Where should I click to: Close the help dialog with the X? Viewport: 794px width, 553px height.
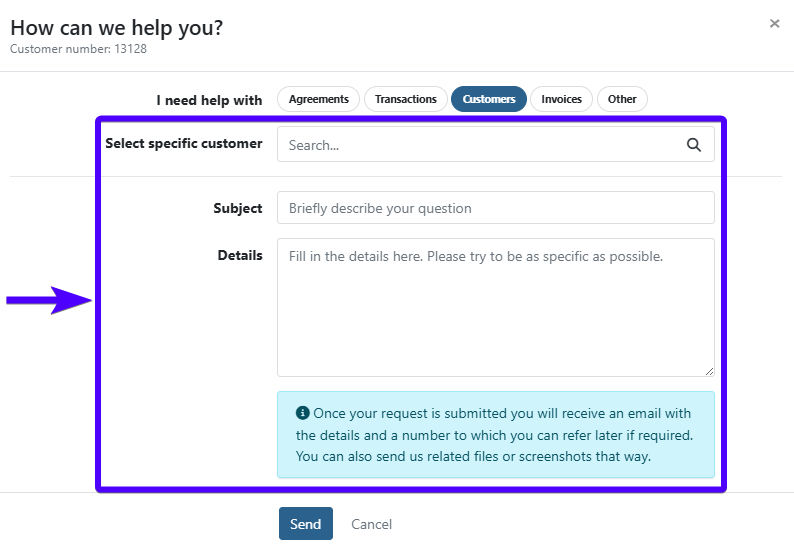point(774,24)
